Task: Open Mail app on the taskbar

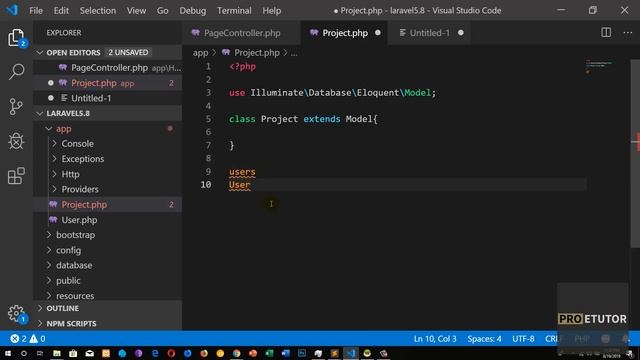Action: 89,353
